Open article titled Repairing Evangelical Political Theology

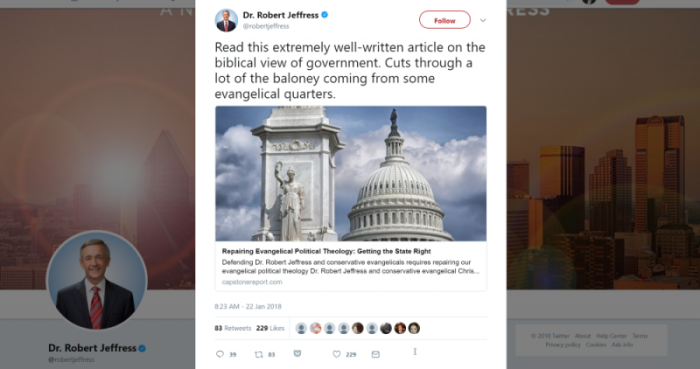click(326, 251)
